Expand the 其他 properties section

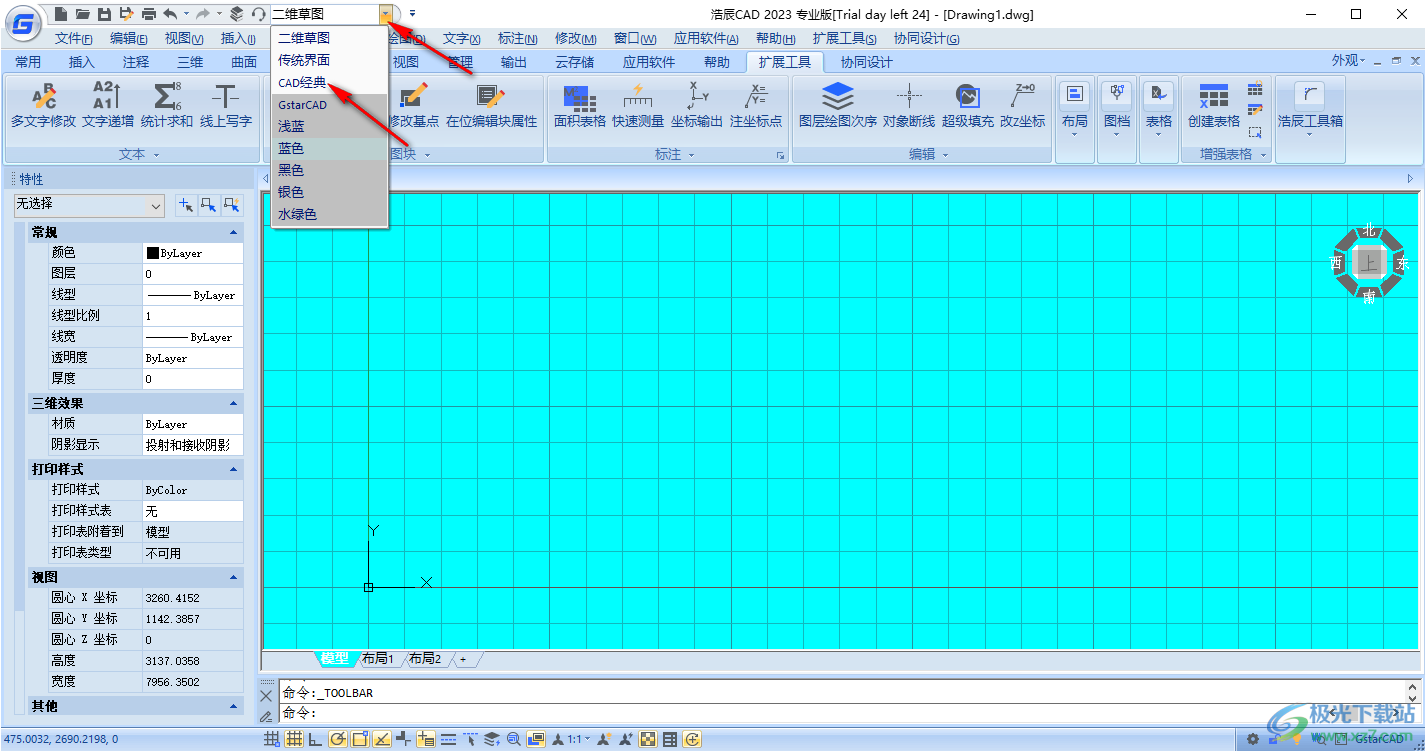pos(234,706)
